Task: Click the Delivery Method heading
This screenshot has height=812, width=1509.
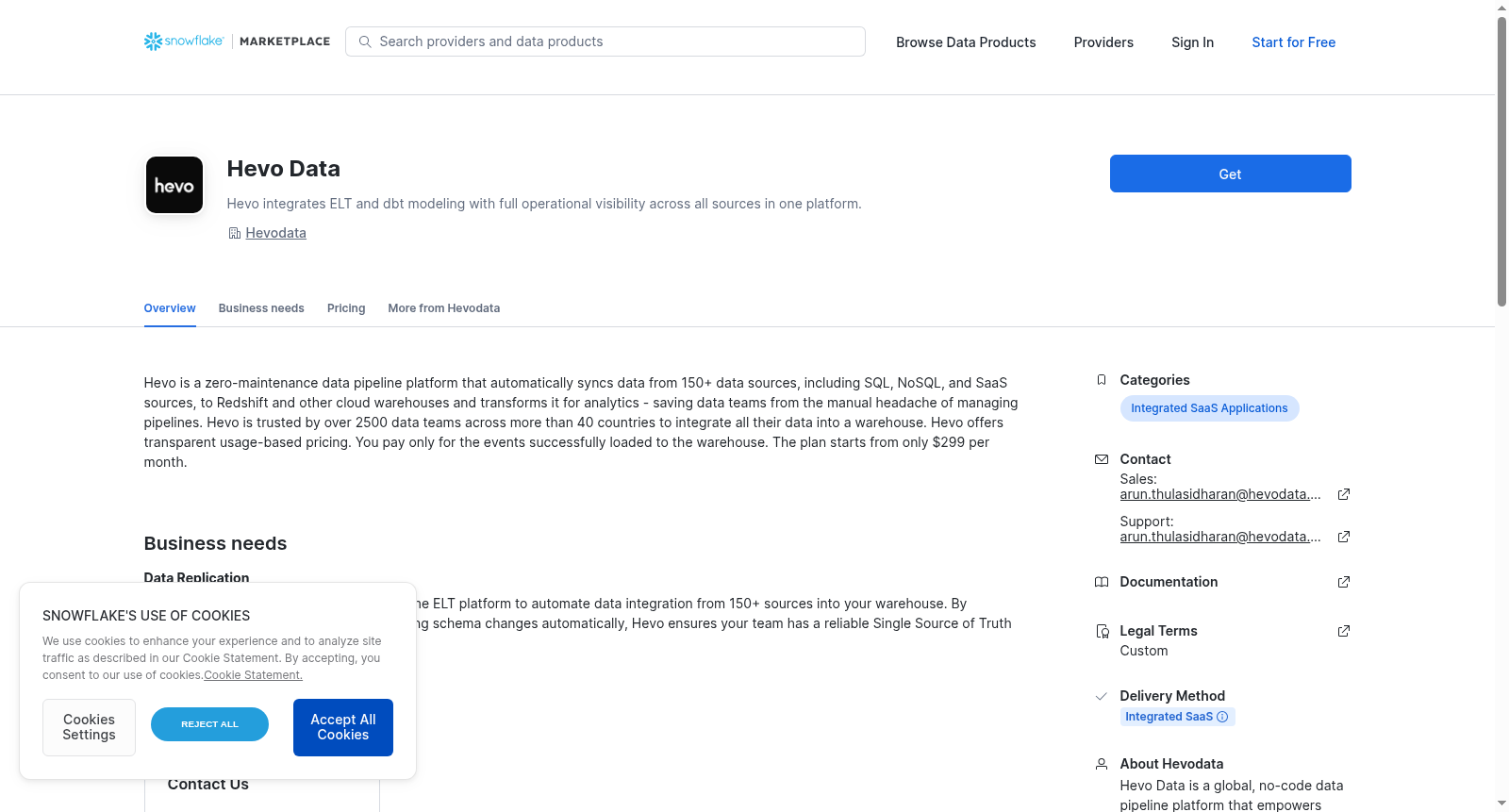Action: tap(1172, 696)
